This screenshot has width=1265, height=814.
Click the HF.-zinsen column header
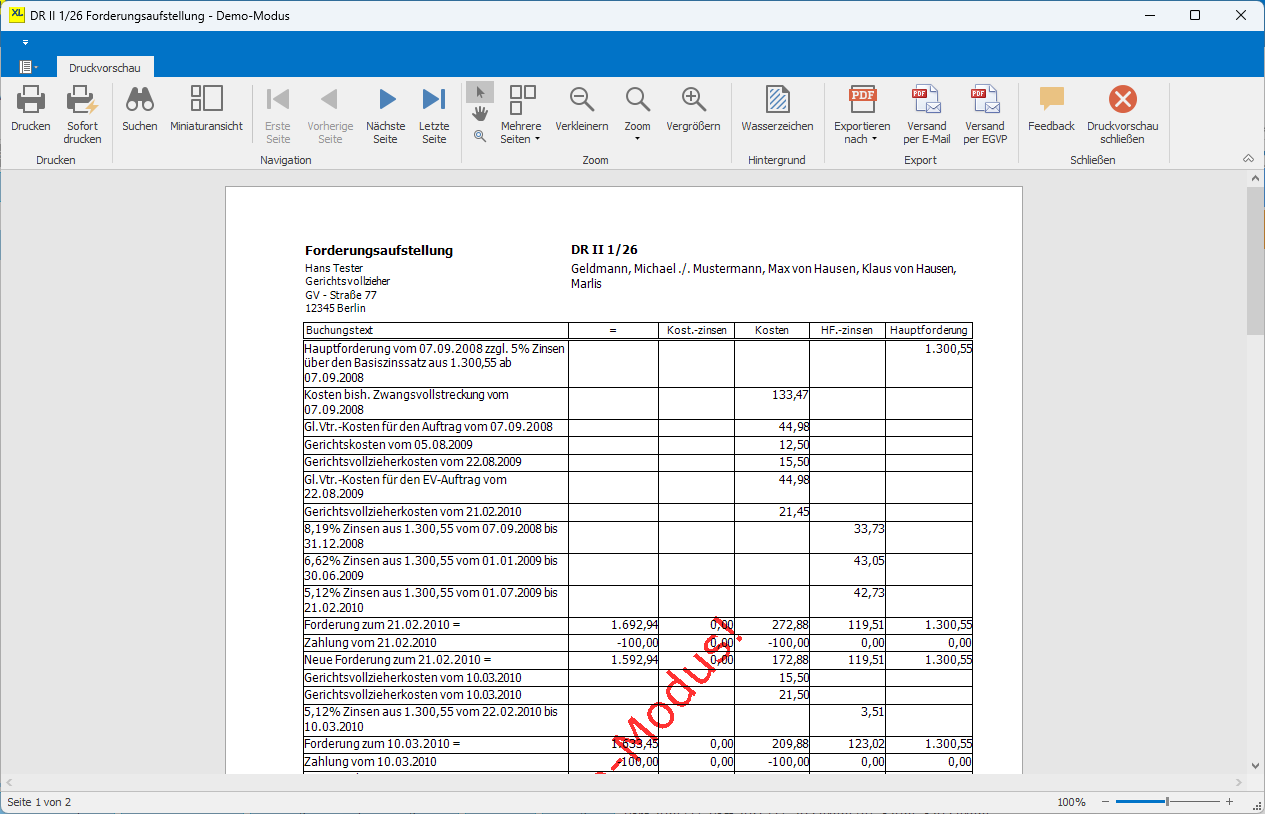(847, 330)
